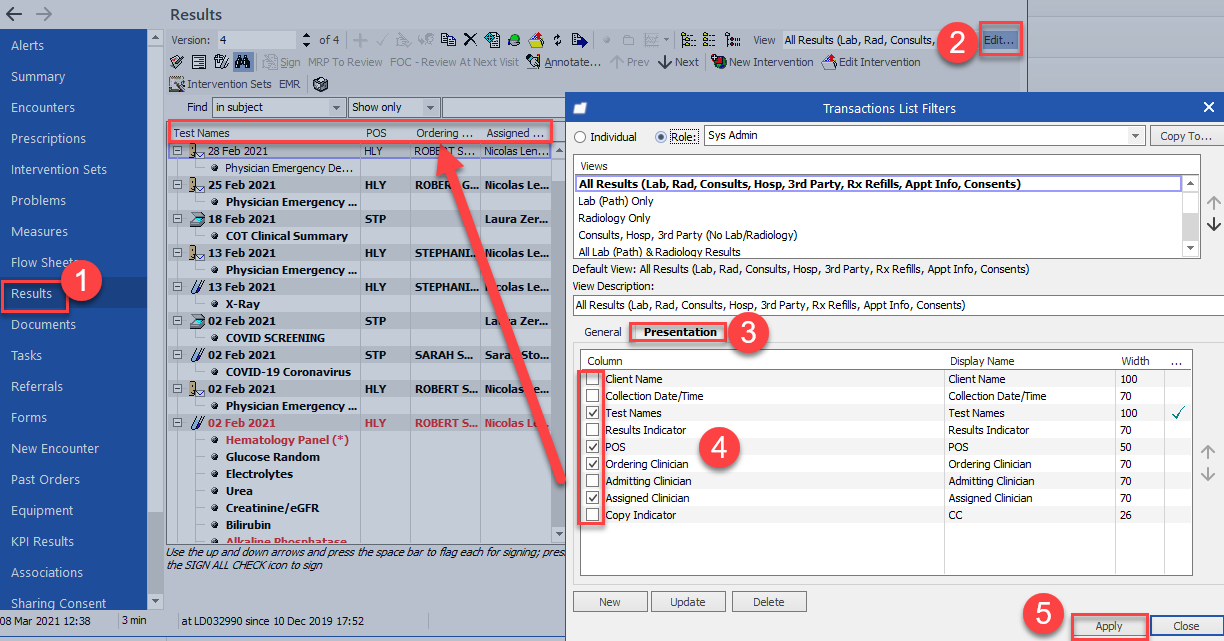The width and height of the screenshot is (1224, 641).
Task: Untick the Test Names column checkbox
Action: tap(594, 413)
